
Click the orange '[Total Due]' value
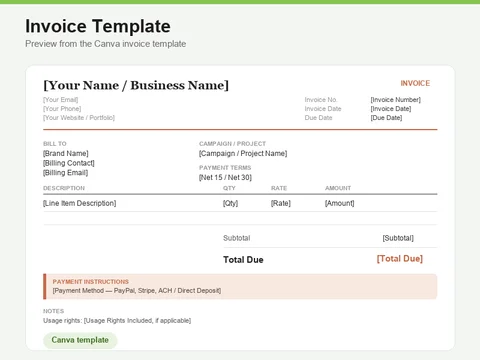[400, 259]
